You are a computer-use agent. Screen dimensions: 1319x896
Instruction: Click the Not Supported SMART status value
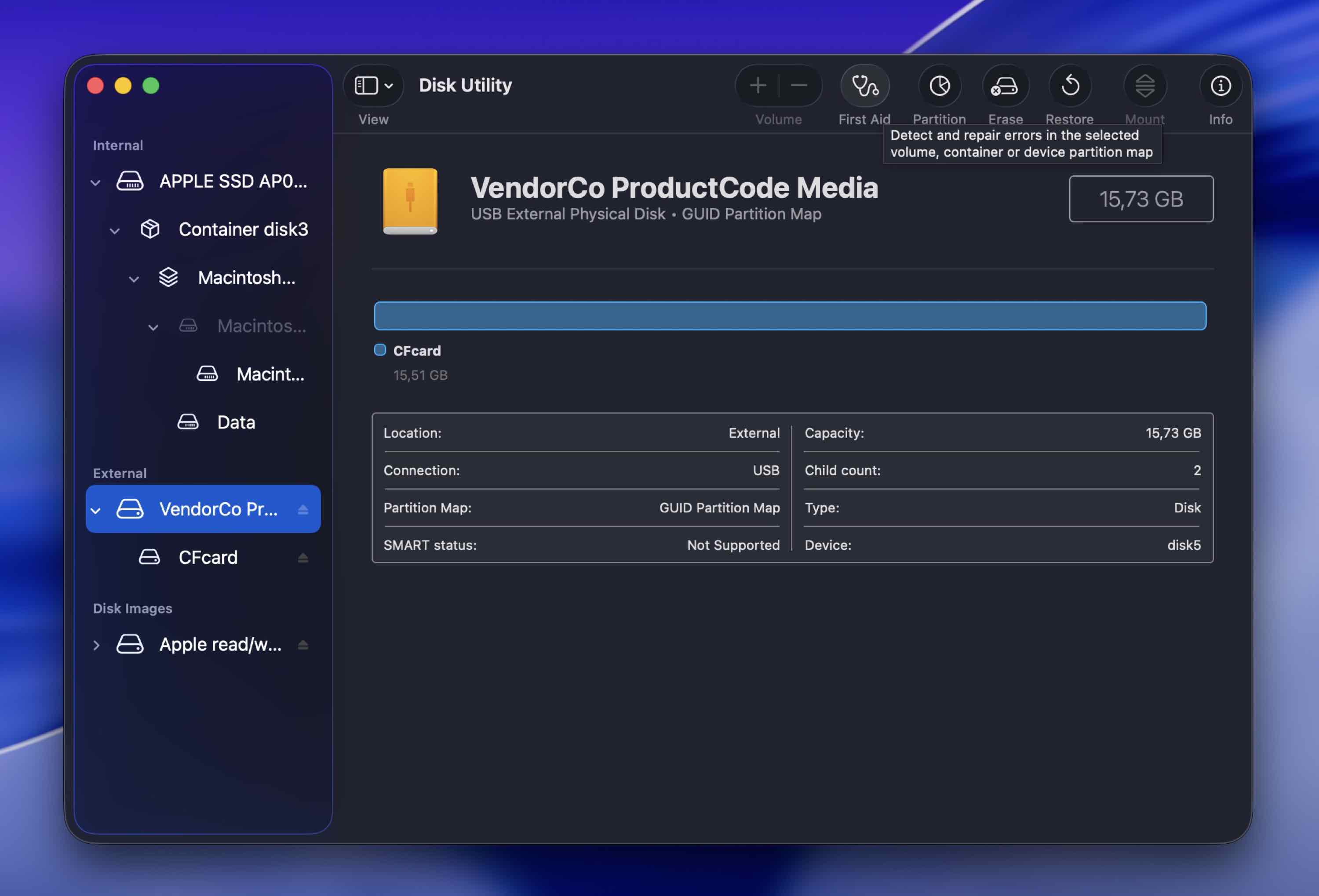[733, 545]
